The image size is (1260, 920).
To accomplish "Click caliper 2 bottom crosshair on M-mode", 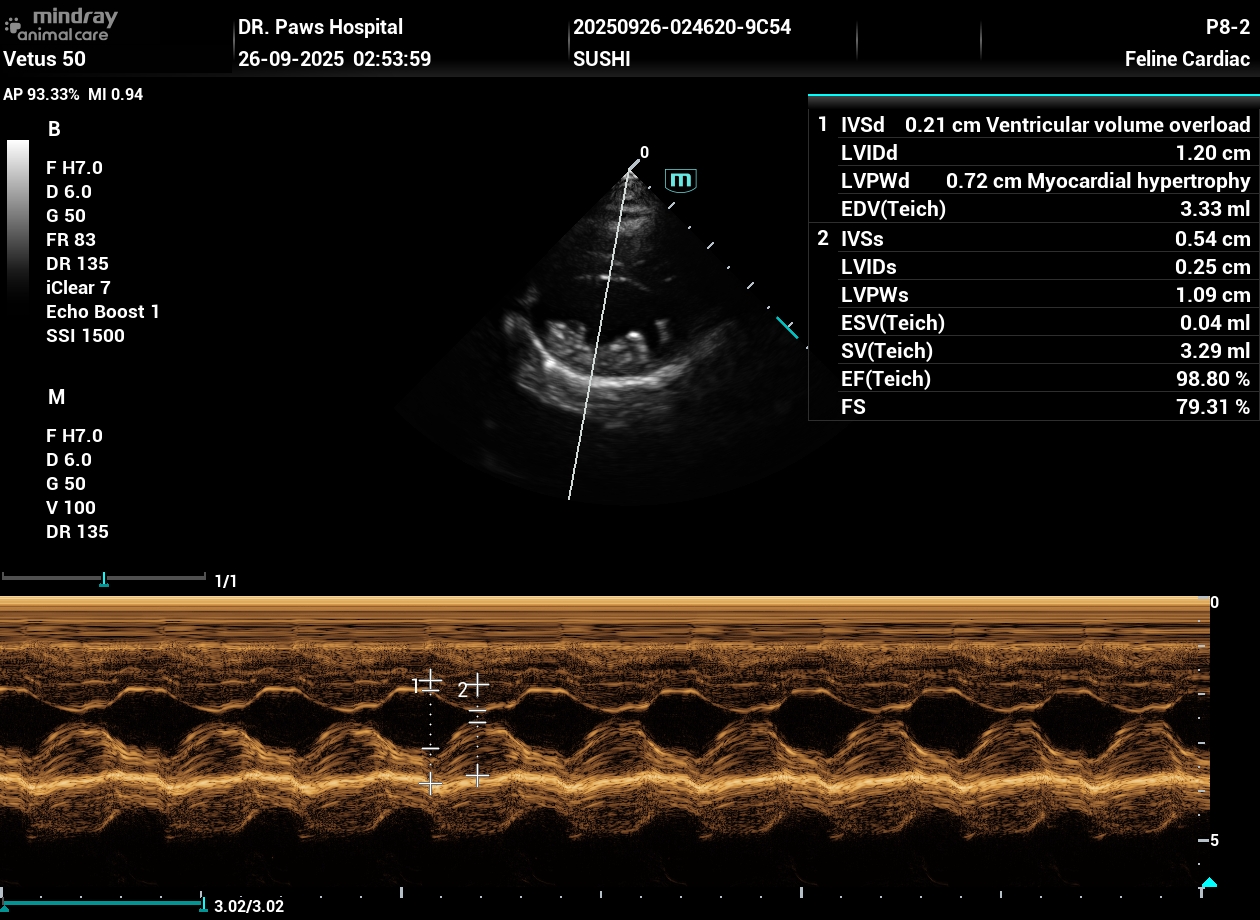I will coord(478,775).
